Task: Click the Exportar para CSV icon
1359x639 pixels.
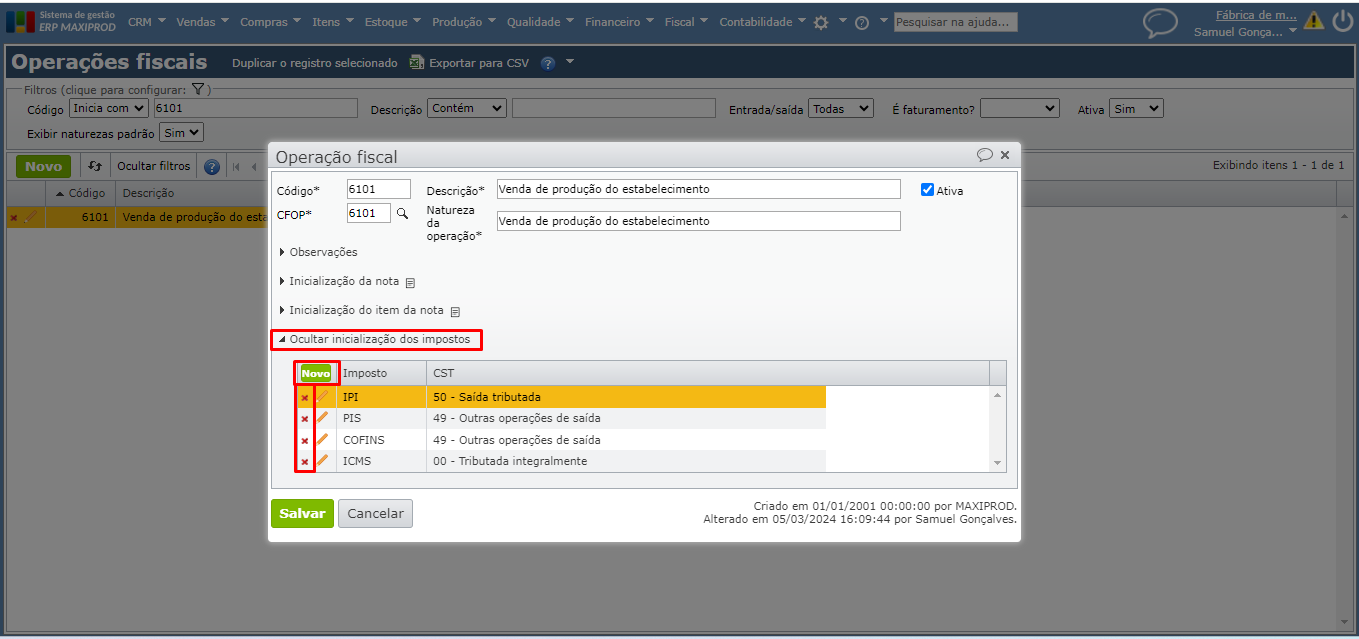Action: 417,62
